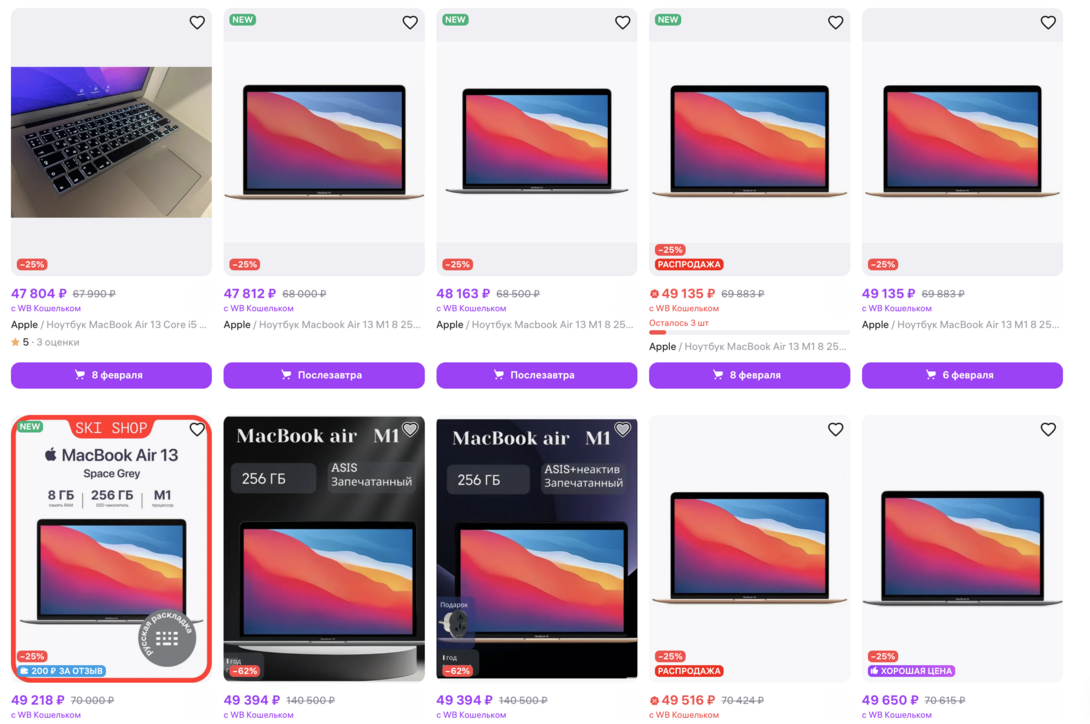The width and height of the screenshot is (1090, 724).
Task: Click heart on ASIS+неактив MacBook card
Action: [623, 430]
